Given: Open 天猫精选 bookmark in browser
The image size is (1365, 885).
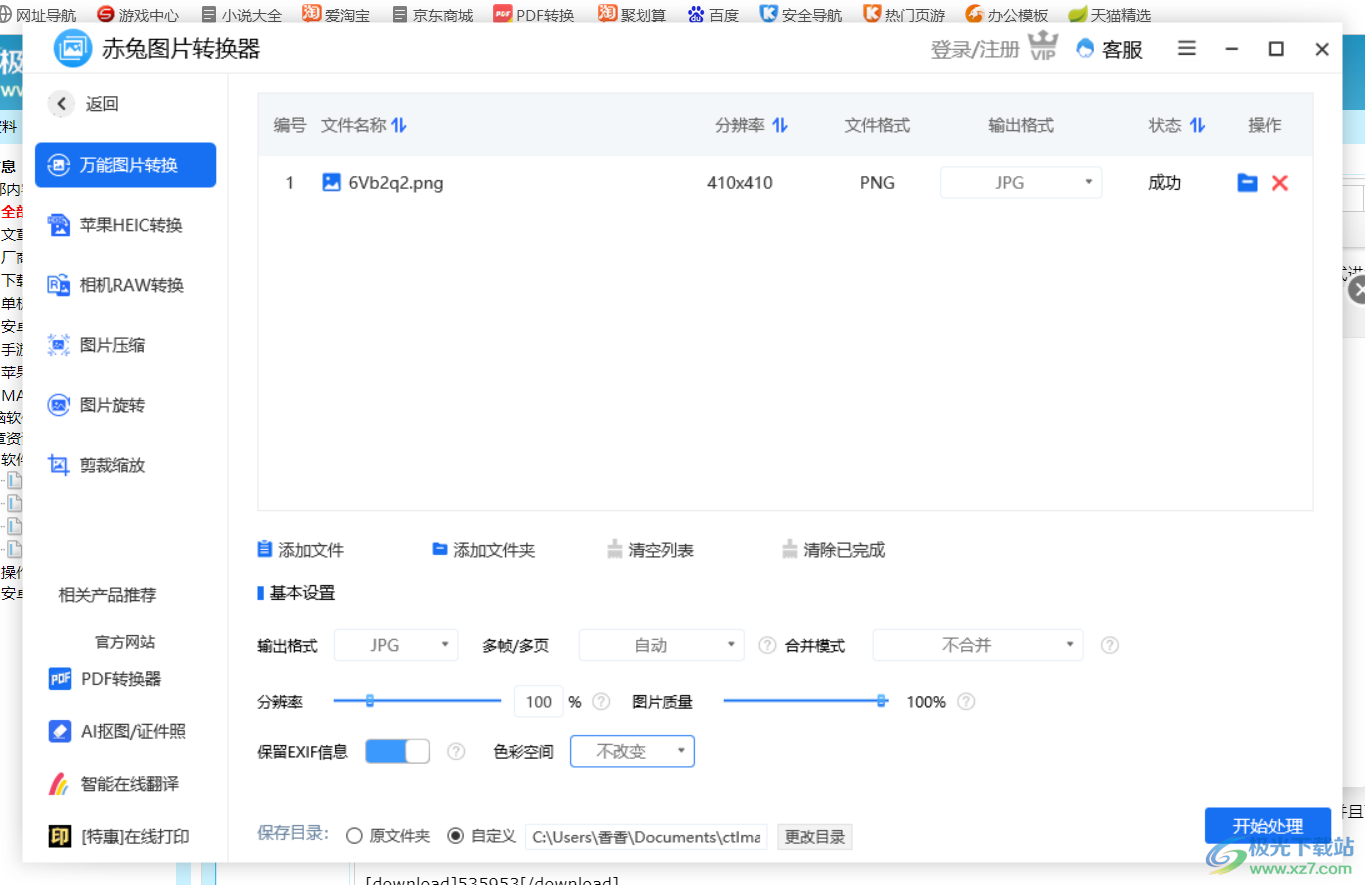Looking at the screenshot, I should pyautogui.click(x=1109, y=14).
